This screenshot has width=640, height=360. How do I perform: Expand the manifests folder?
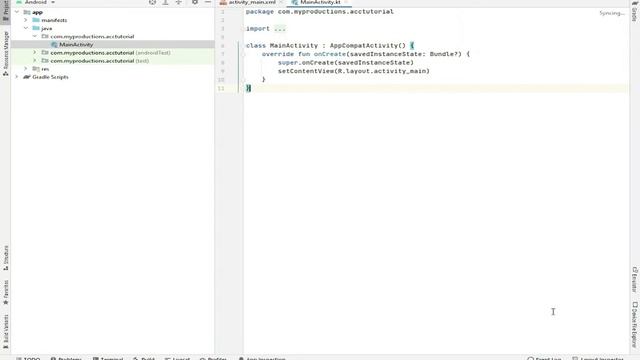coord(26,20)
